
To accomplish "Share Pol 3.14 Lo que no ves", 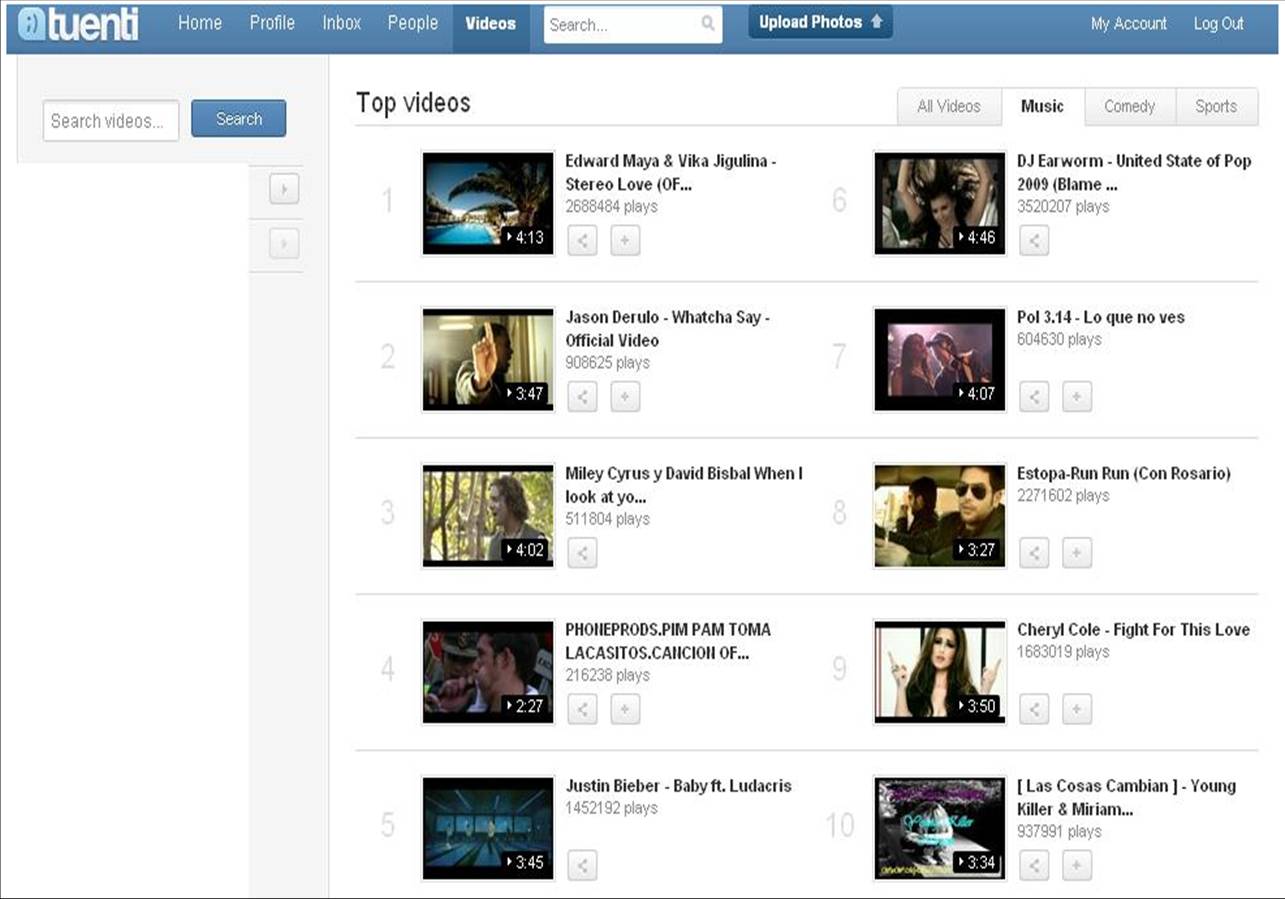I will 1034,396.
